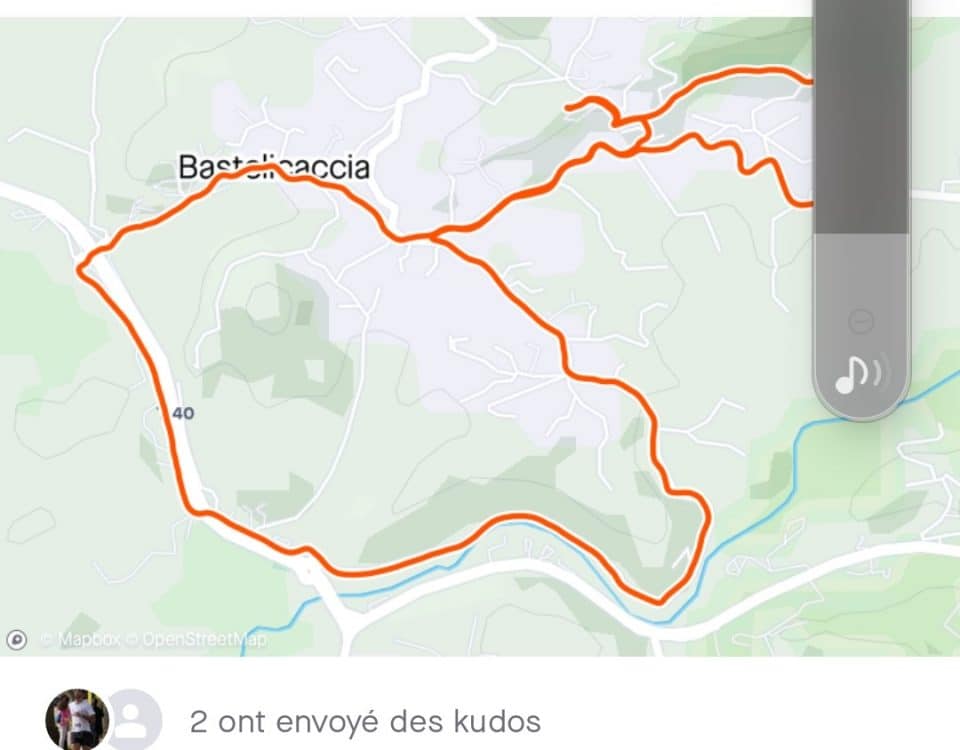The image size is (960, 750).
Task: Click the road 40 shield marker
Action: pyautogui.click(x=182, y=413)
